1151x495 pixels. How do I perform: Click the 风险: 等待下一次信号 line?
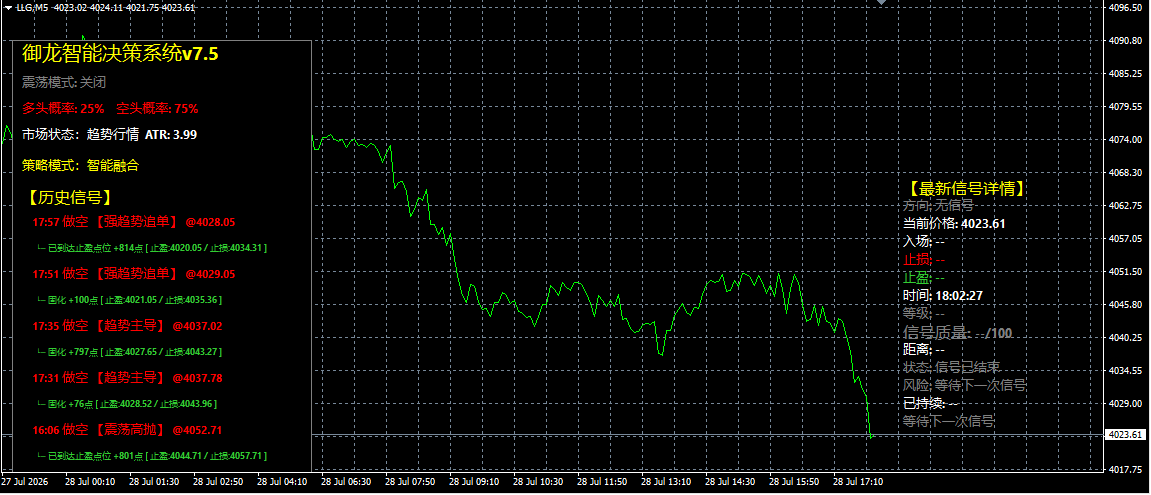[964, 384]
